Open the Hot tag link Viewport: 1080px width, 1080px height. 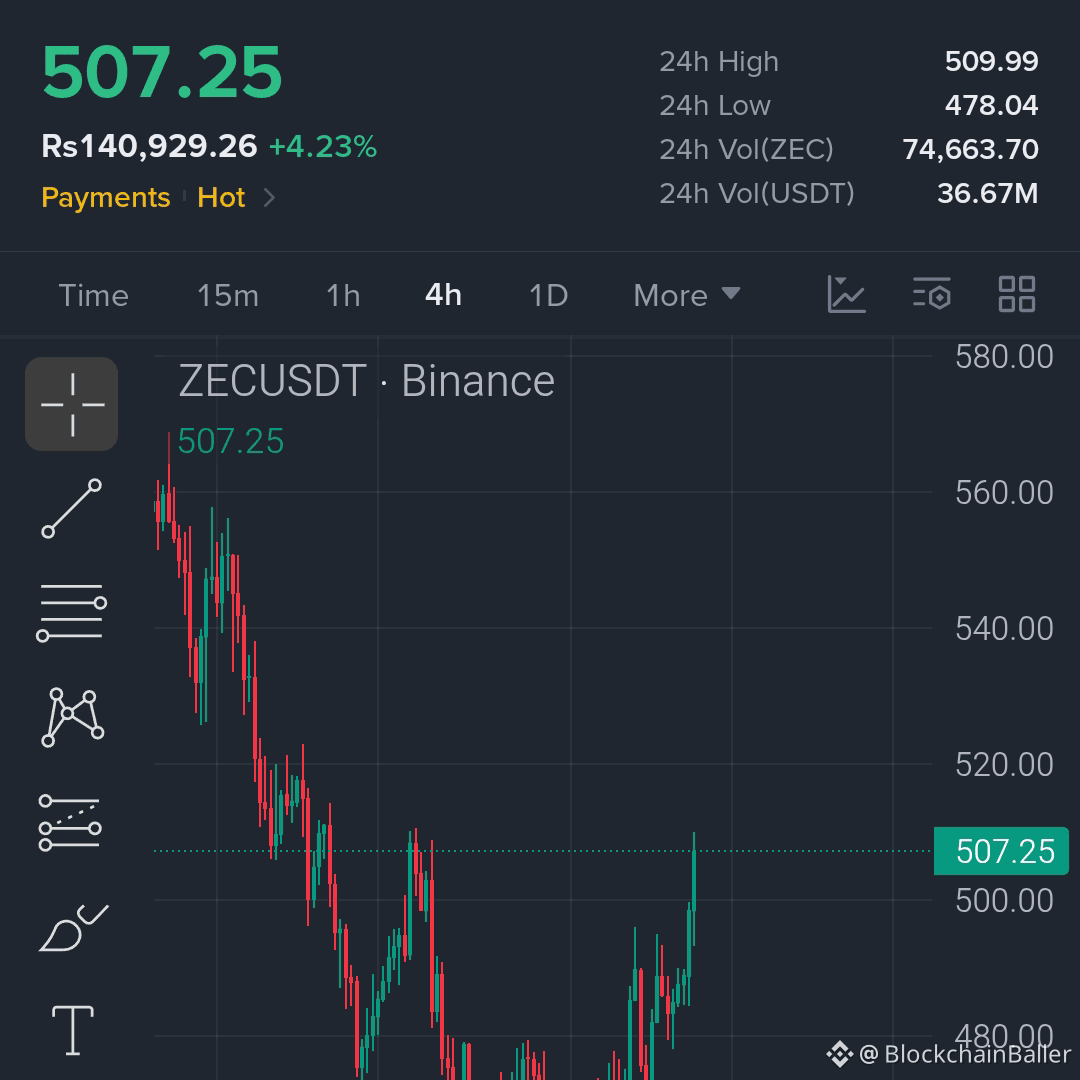point(221,198)
